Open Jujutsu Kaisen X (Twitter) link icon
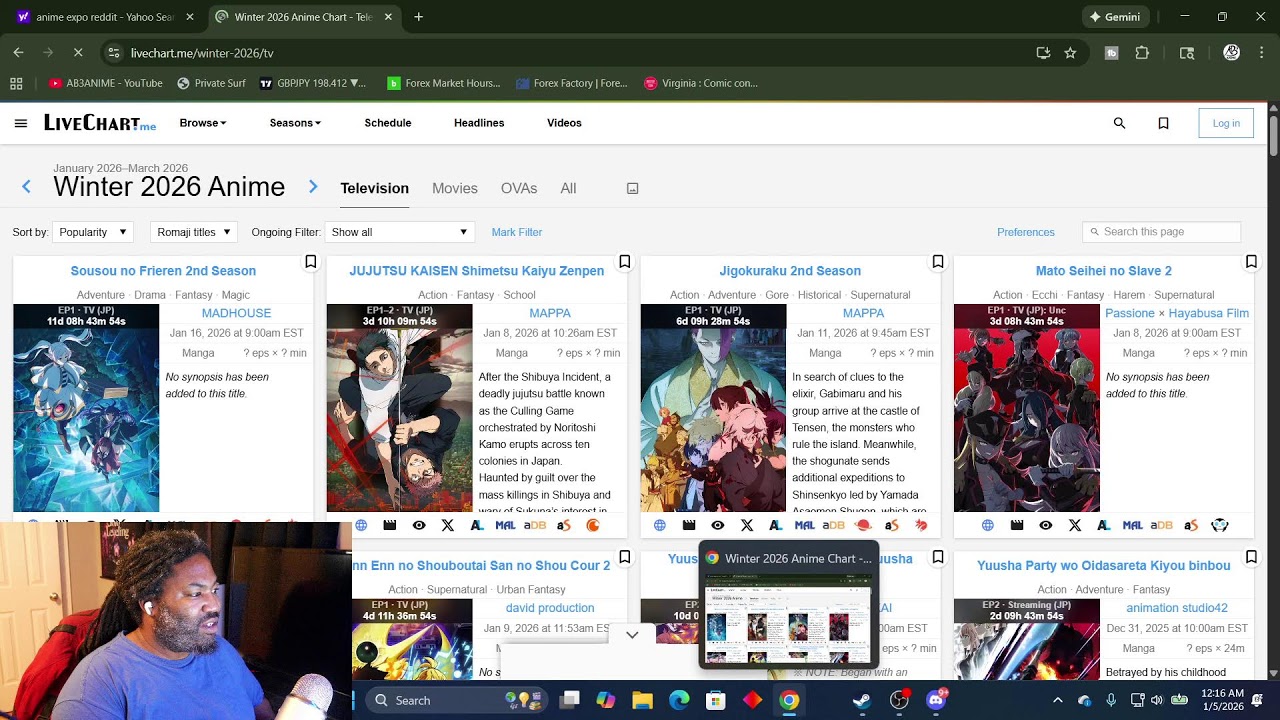 click(x=447, y=525)
